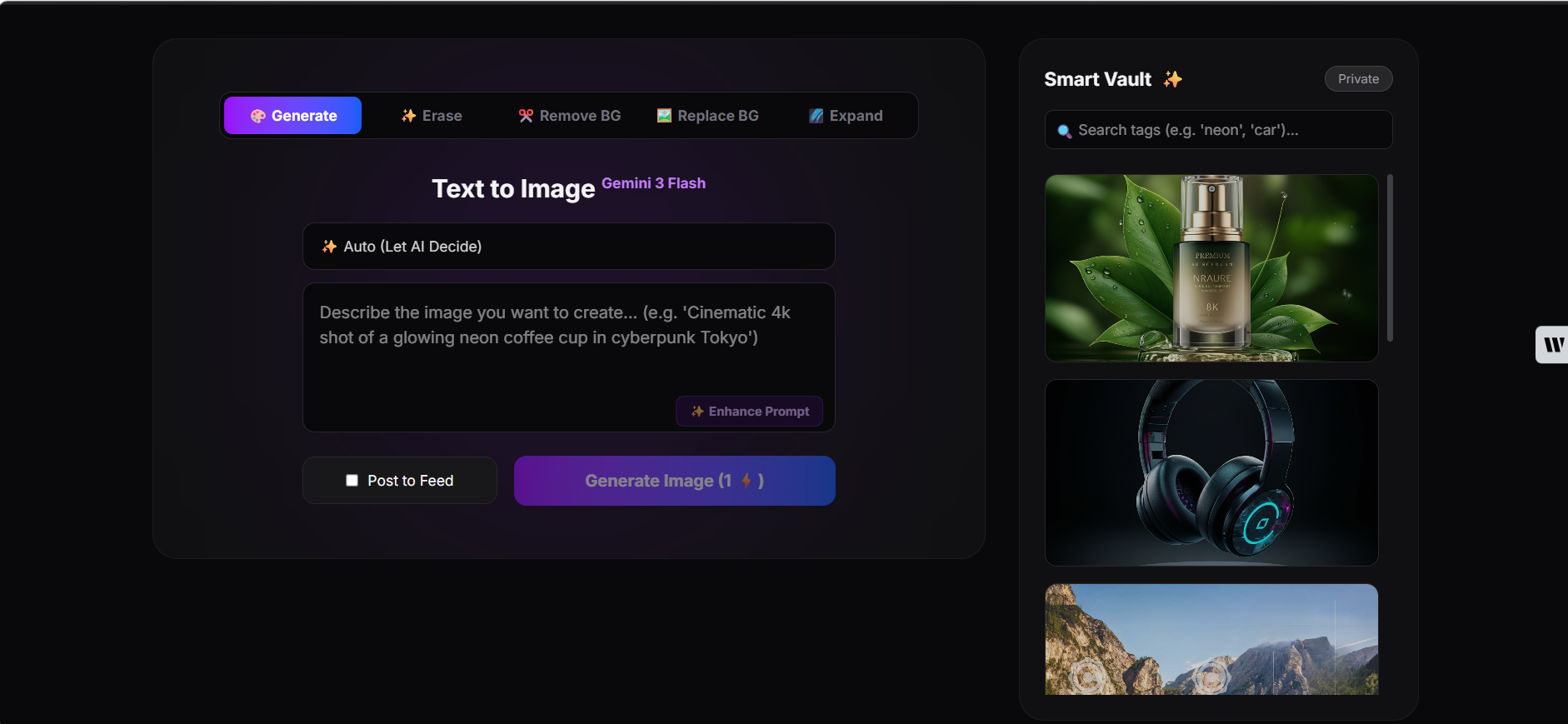Screen dimensions: 1568x724
Task: Switch to the Erase tab
Action: (x=432, y=116)
